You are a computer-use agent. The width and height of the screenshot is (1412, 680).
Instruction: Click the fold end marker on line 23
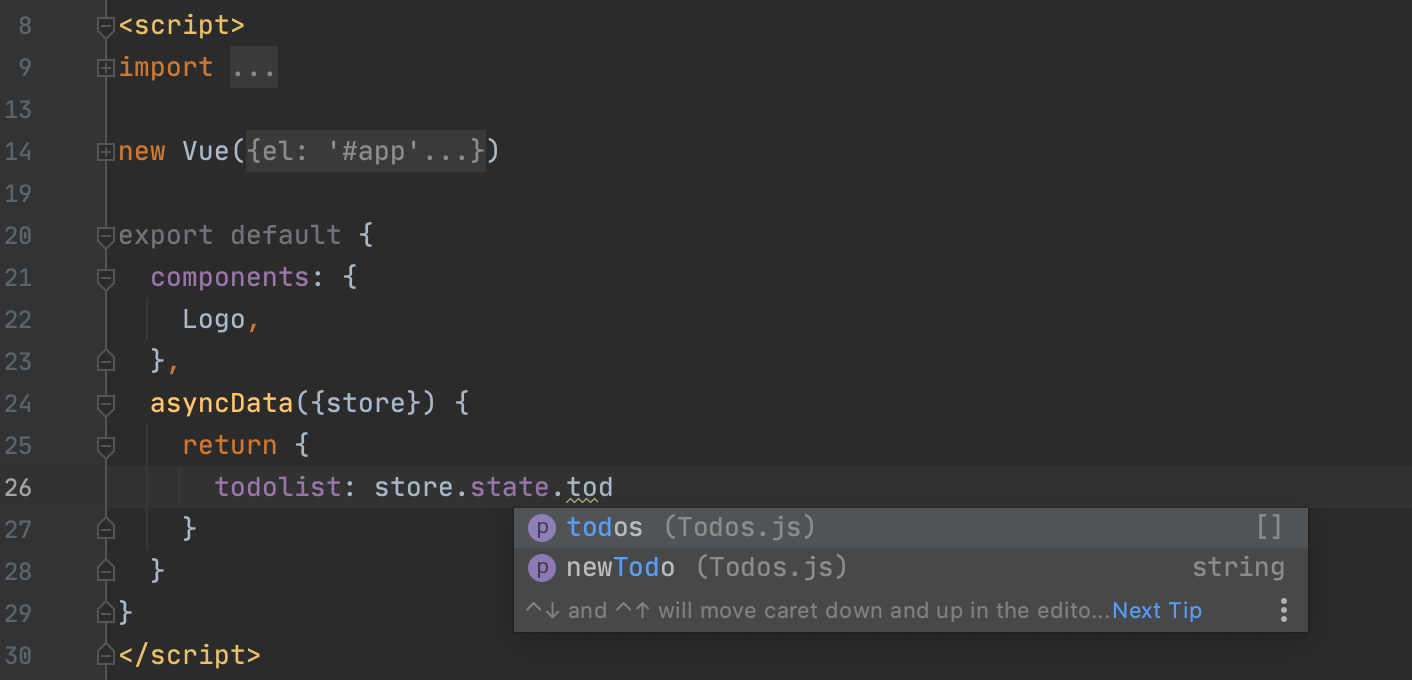tap(105, 360)
